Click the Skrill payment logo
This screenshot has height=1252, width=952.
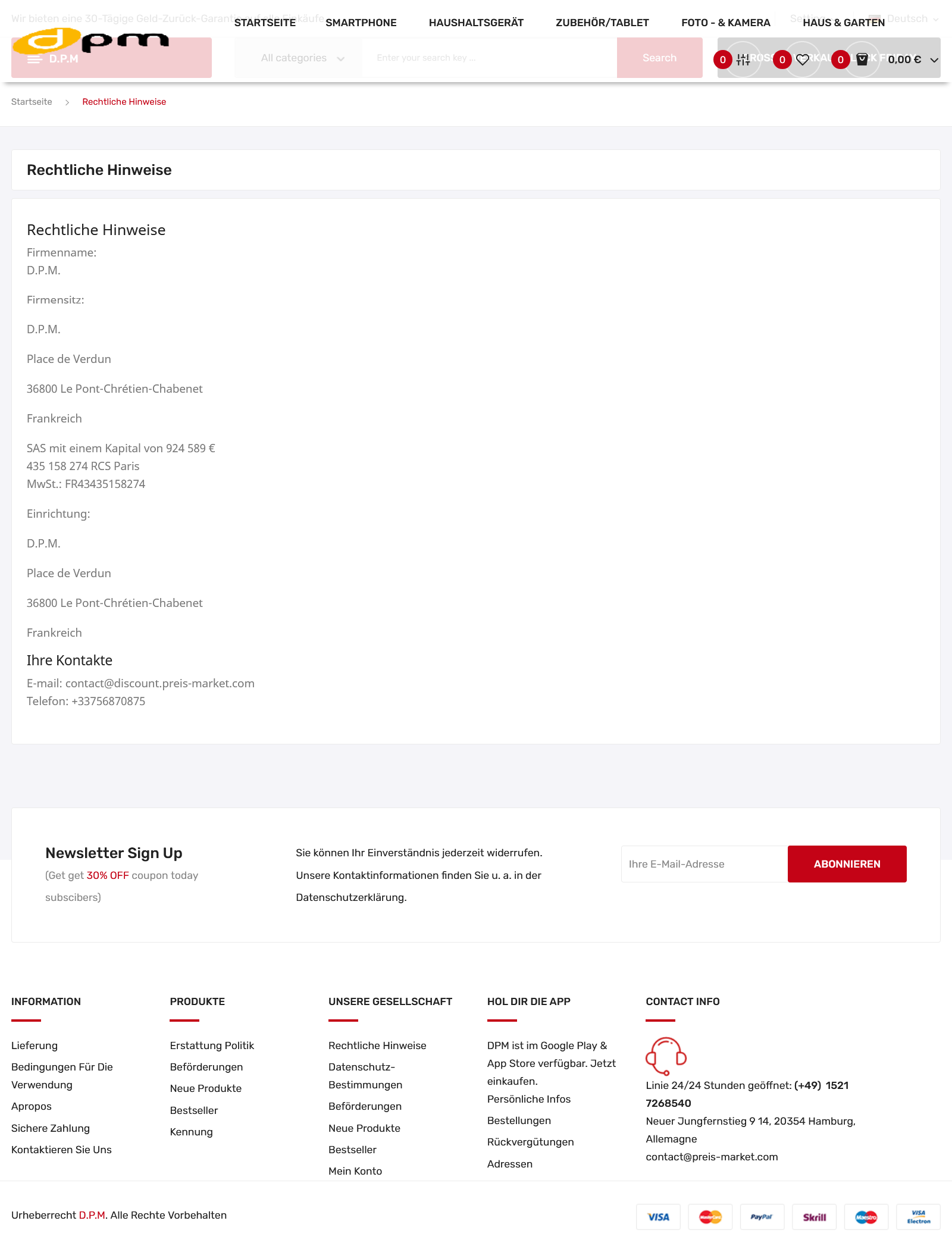point(814,1217)
